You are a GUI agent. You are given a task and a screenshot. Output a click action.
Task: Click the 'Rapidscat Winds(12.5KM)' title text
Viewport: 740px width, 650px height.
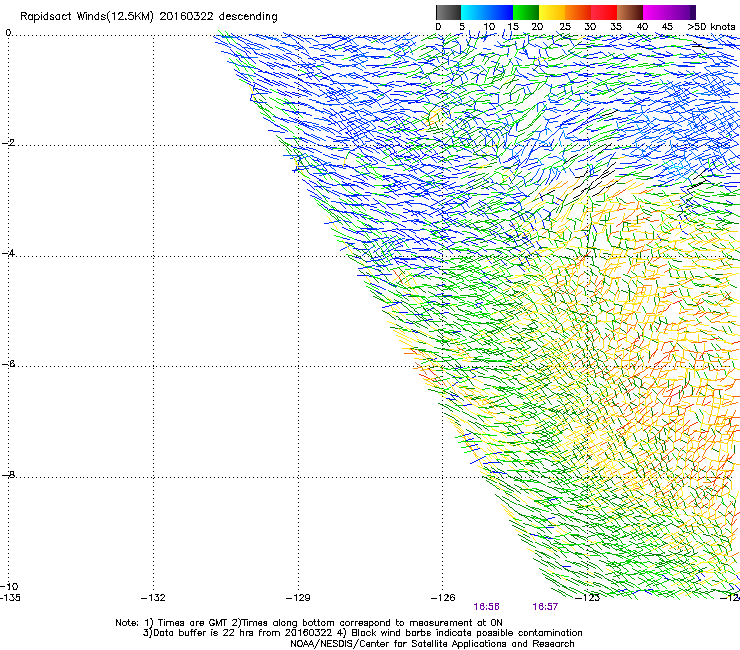87,17
